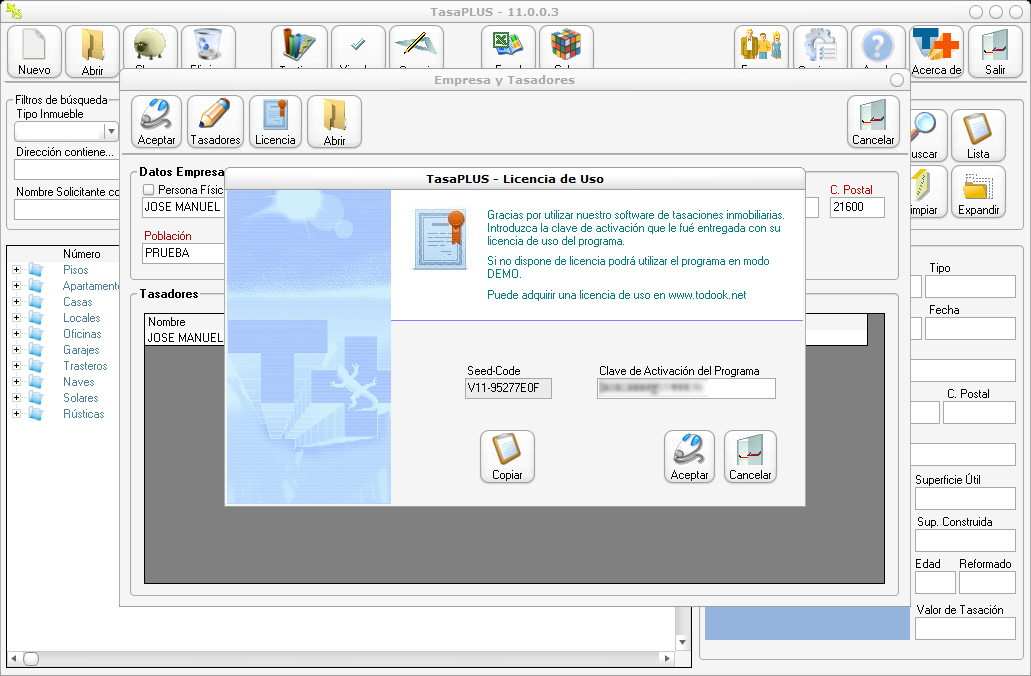Screen dimensions: 1031x676
Task: Expand the Pisos tree node
Action: (x=17, y=270)
